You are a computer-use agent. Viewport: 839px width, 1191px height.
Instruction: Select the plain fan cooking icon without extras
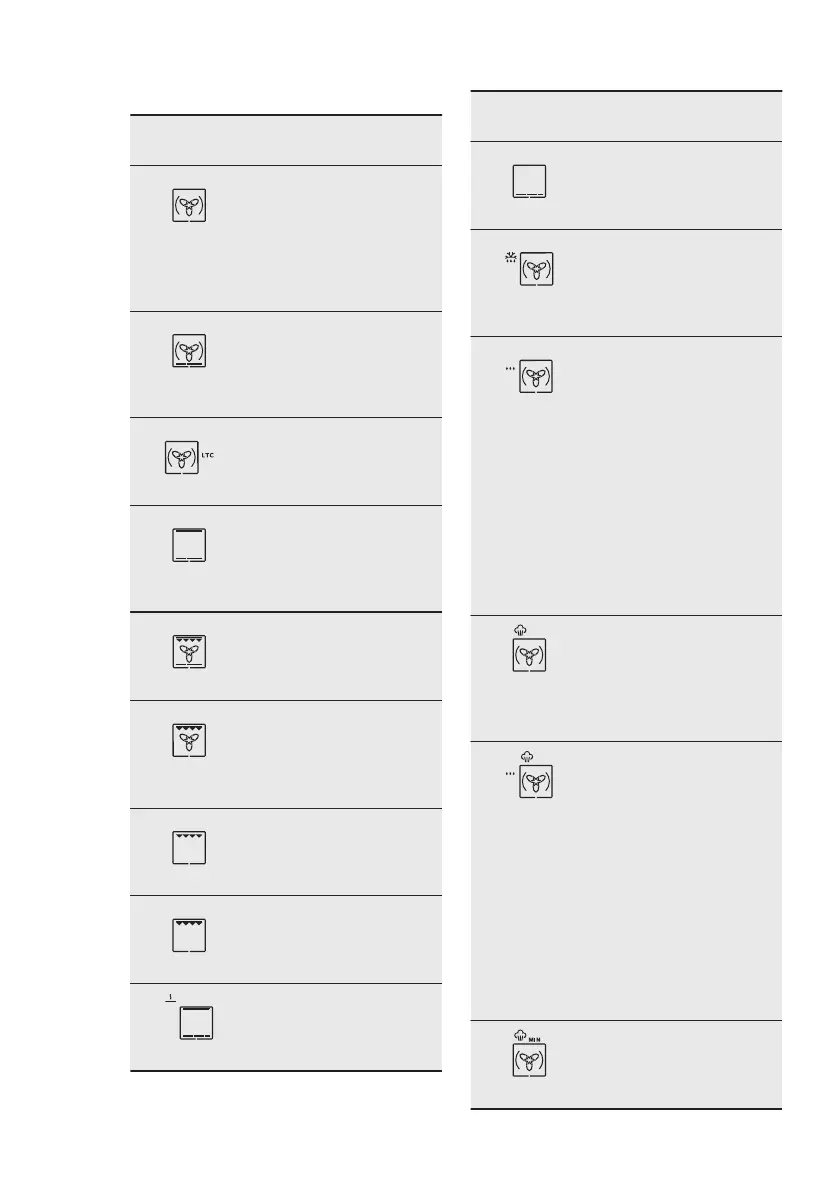coord(189,204)
